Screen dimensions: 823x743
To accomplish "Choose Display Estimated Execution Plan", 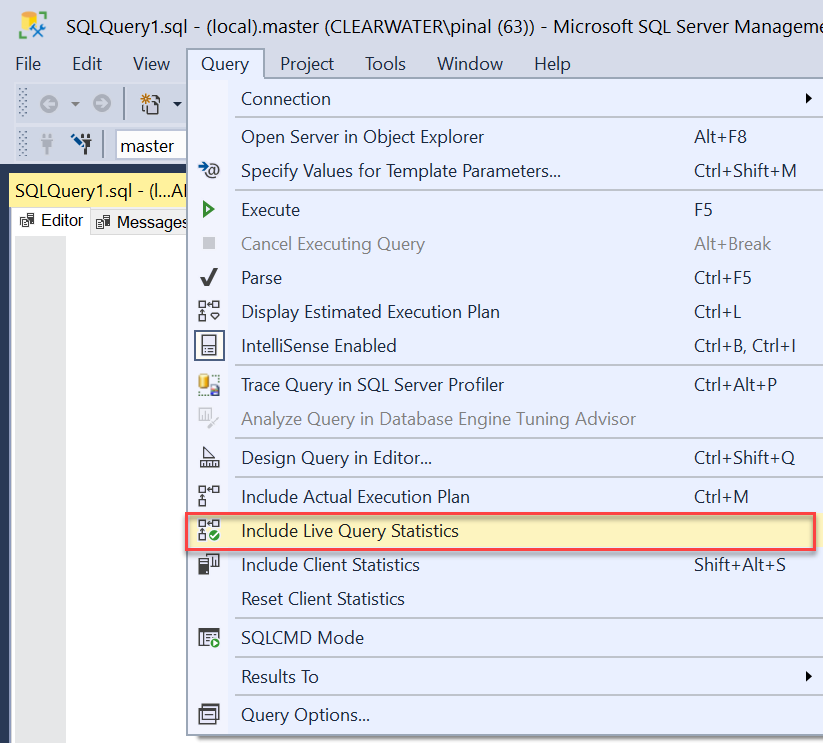I will (x=505, y=312).
